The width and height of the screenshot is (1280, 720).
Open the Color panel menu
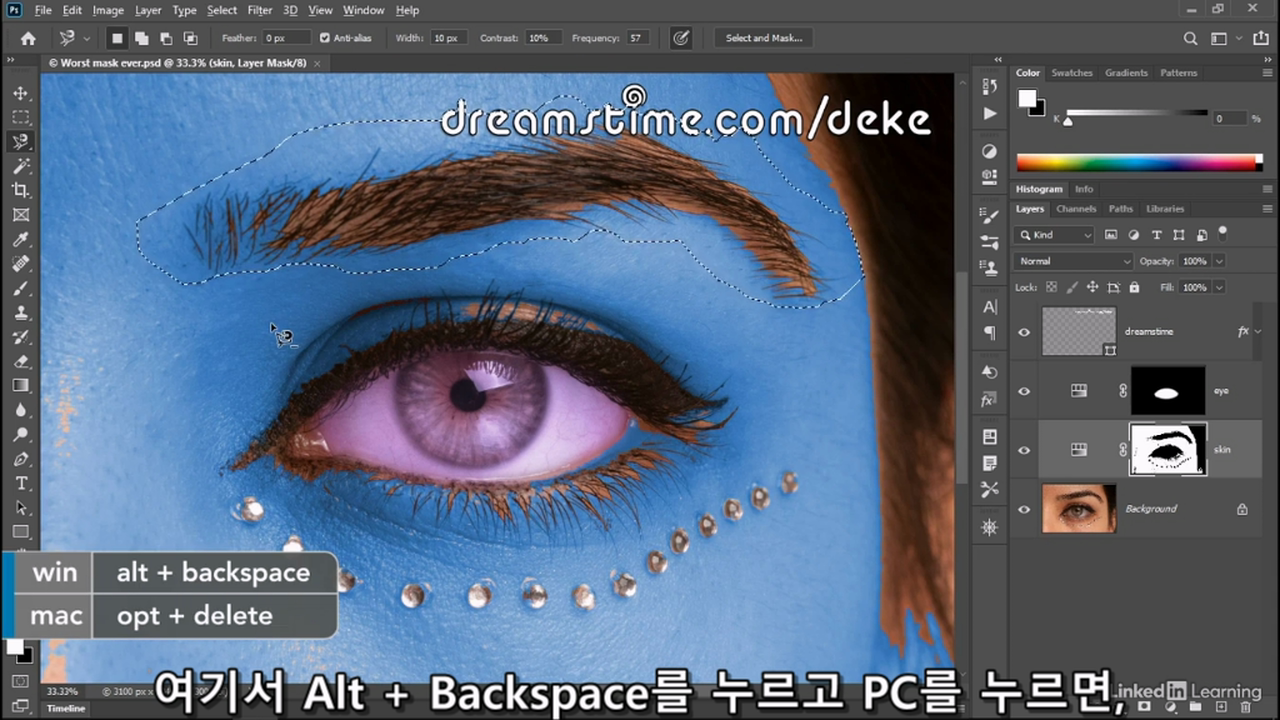(1267, 73)
